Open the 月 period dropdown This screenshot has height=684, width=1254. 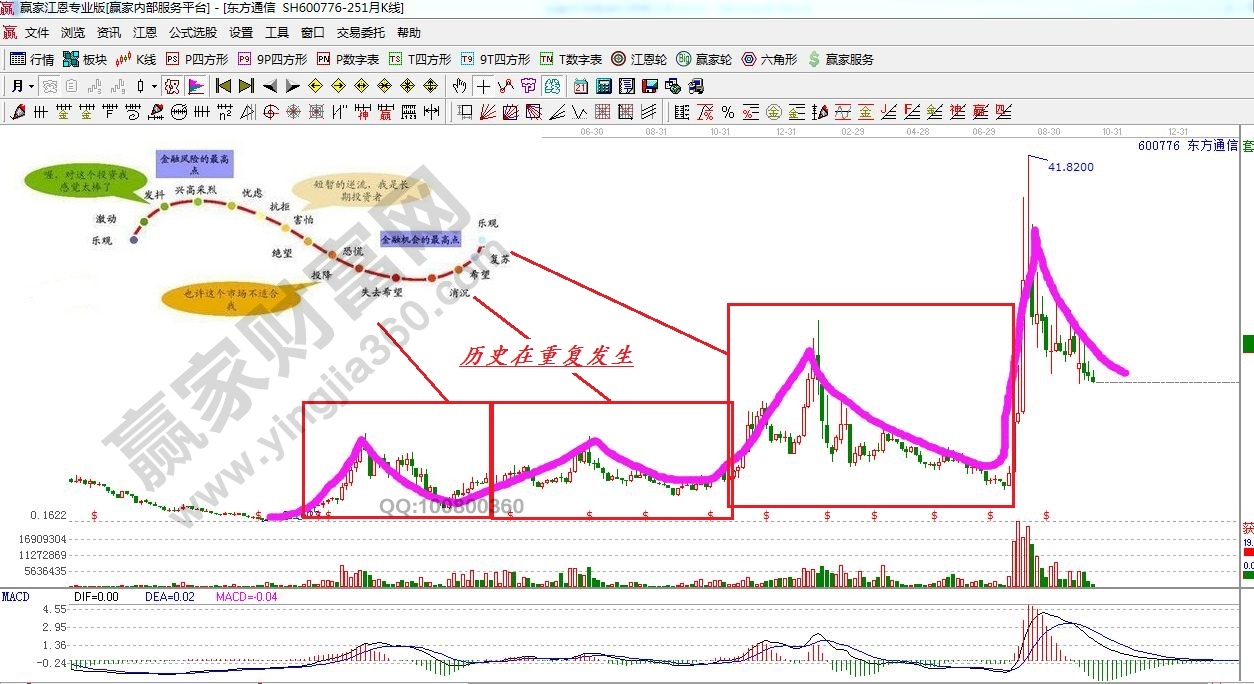tap(22, 86)
